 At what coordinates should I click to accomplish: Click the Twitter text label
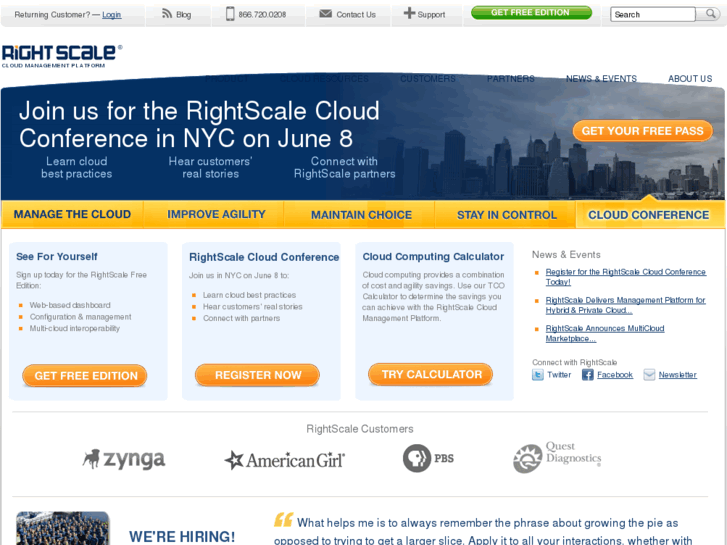(559, 375)
